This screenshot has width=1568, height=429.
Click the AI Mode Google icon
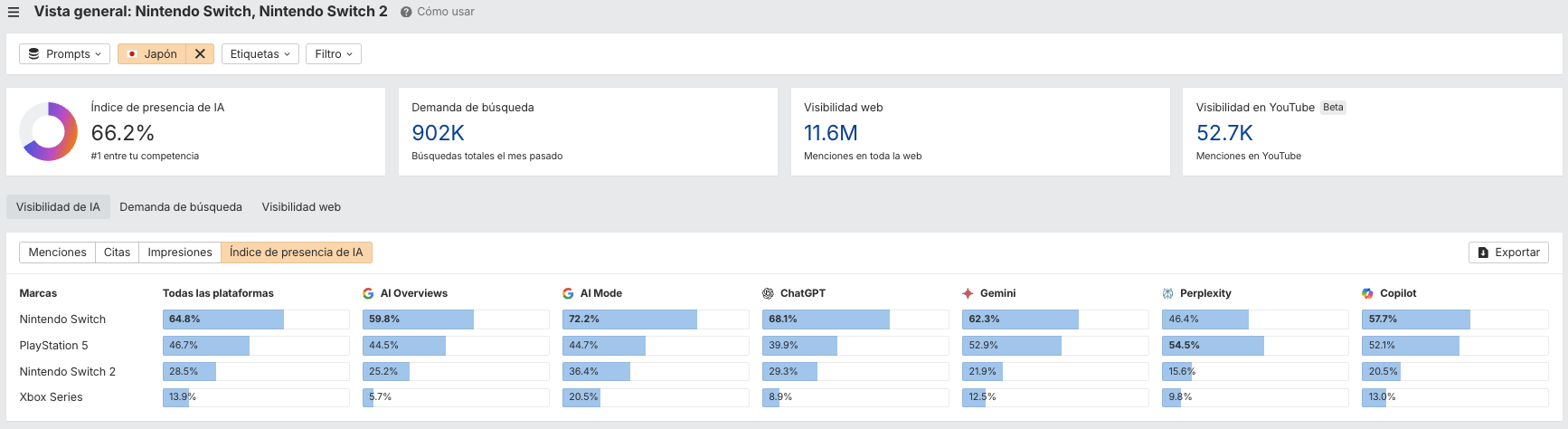tap(568, 293)
